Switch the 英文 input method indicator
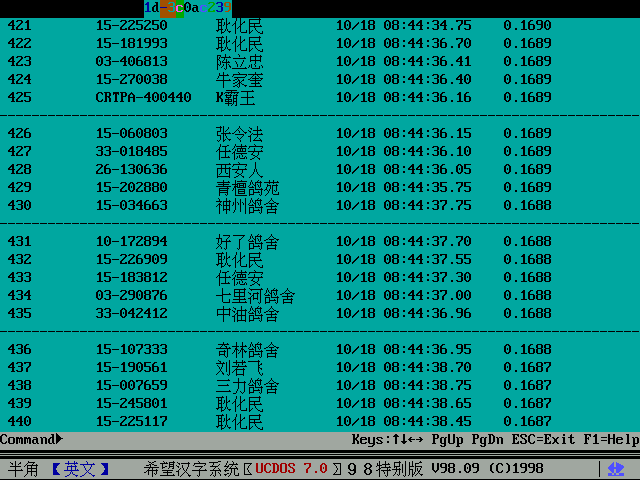The height and width of the screenshot is (480, 640). pyautogui.click(x=80, y=469)
